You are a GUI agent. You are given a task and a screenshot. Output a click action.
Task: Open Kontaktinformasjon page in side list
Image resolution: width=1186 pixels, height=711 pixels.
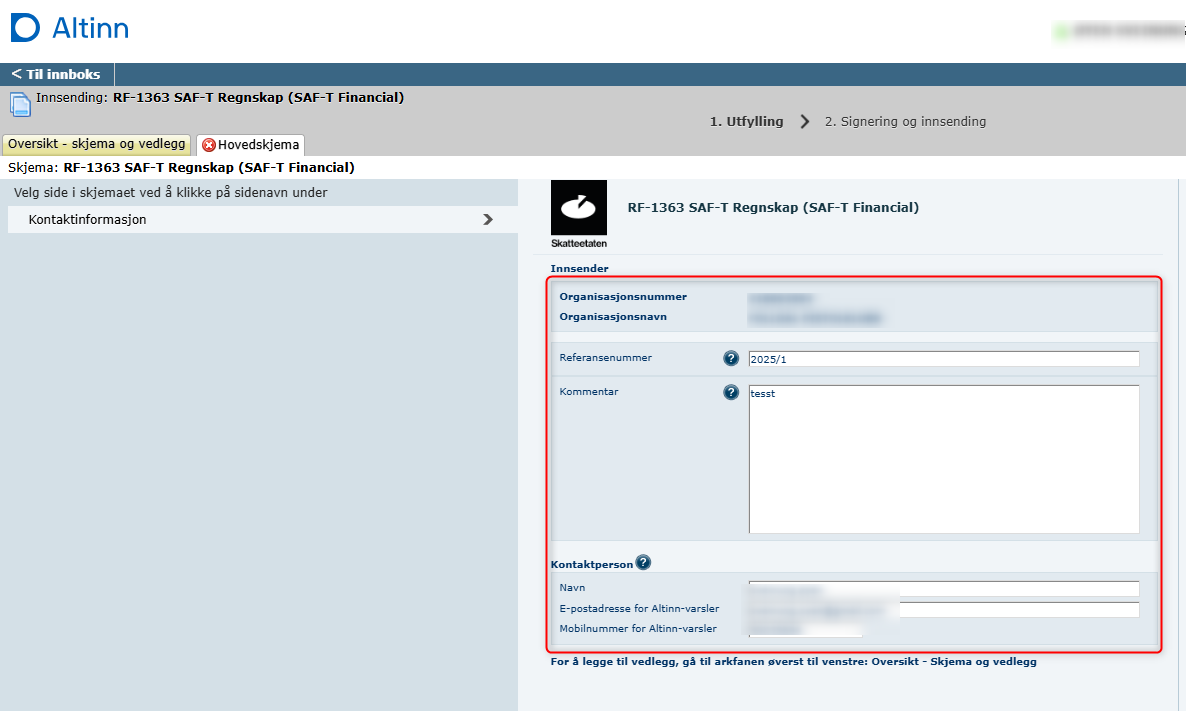click(262, 219)
